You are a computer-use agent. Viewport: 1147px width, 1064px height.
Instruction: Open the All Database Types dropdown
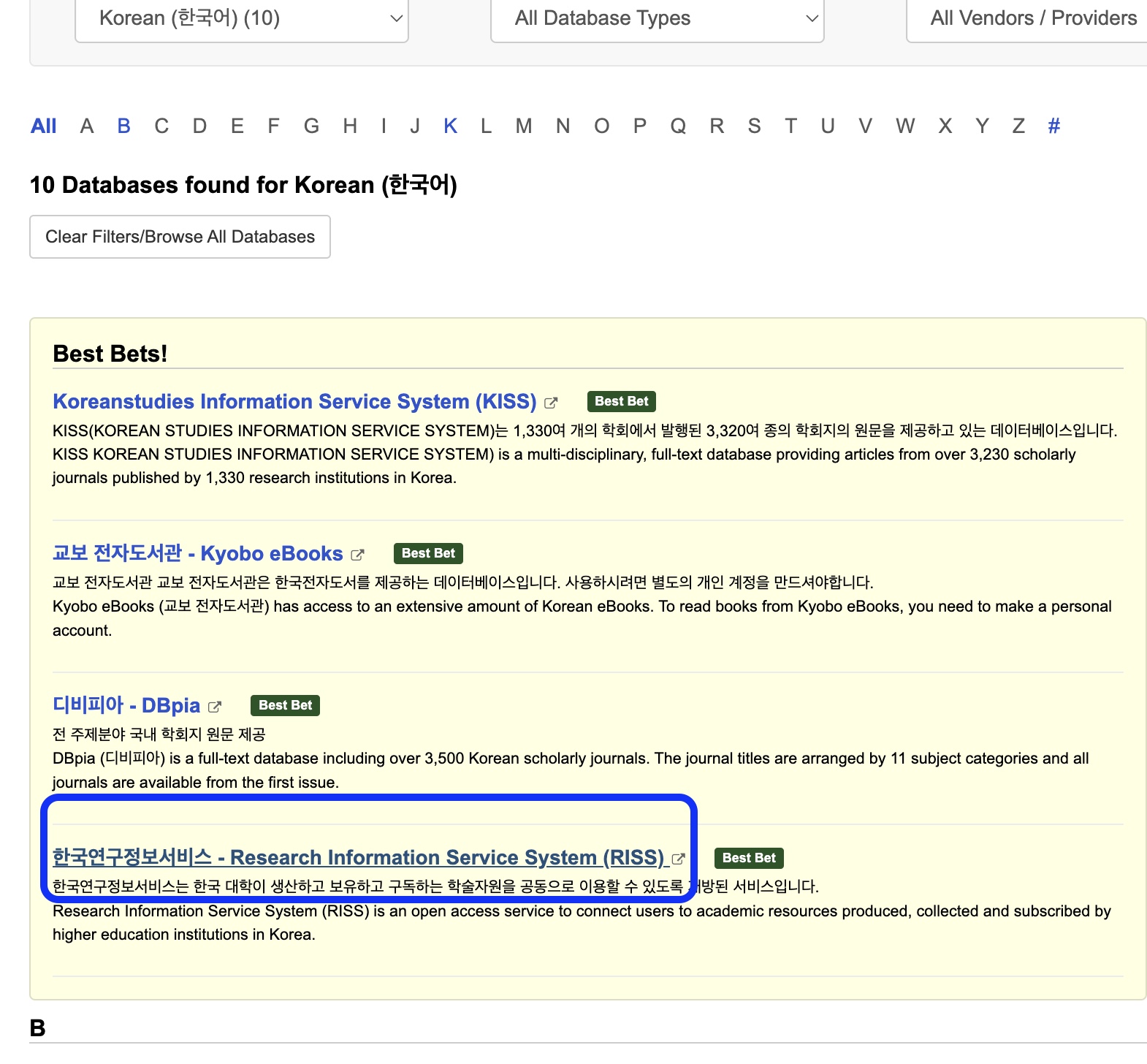point(657,19)
